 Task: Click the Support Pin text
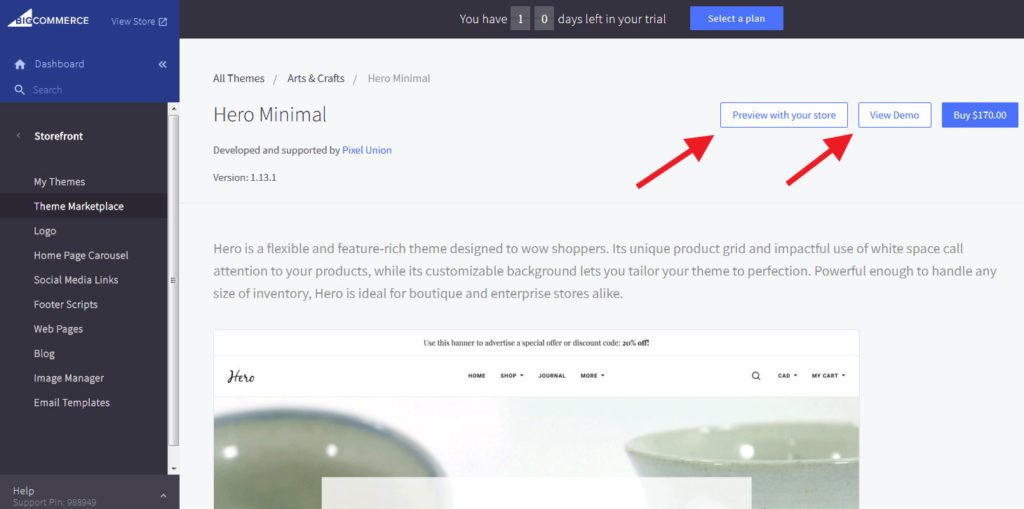[x=54, y=502]
